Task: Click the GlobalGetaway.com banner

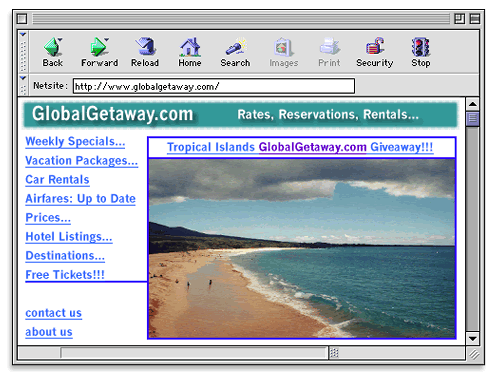Action: click(240, 115)
